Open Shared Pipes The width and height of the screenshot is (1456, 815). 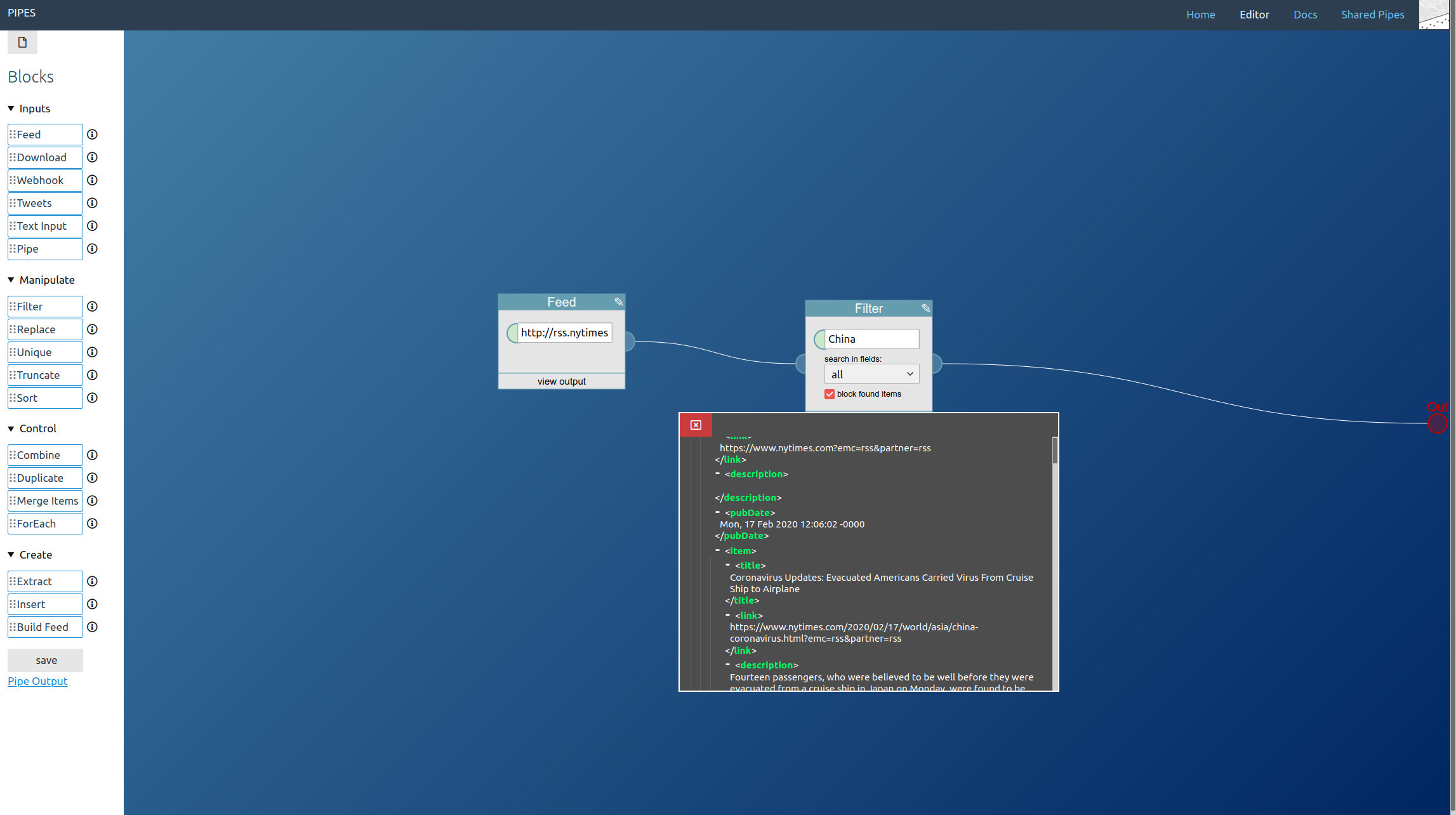1372,15
